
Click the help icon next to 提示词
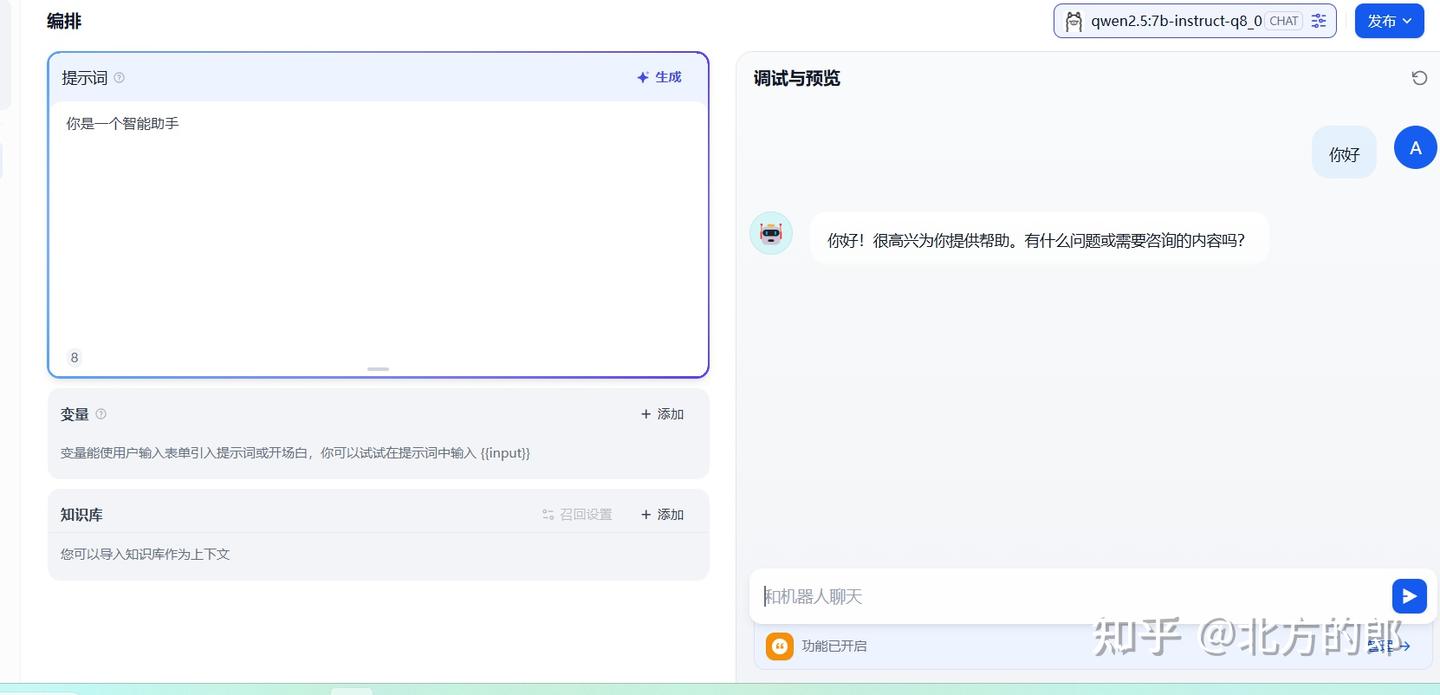(119, 77)
